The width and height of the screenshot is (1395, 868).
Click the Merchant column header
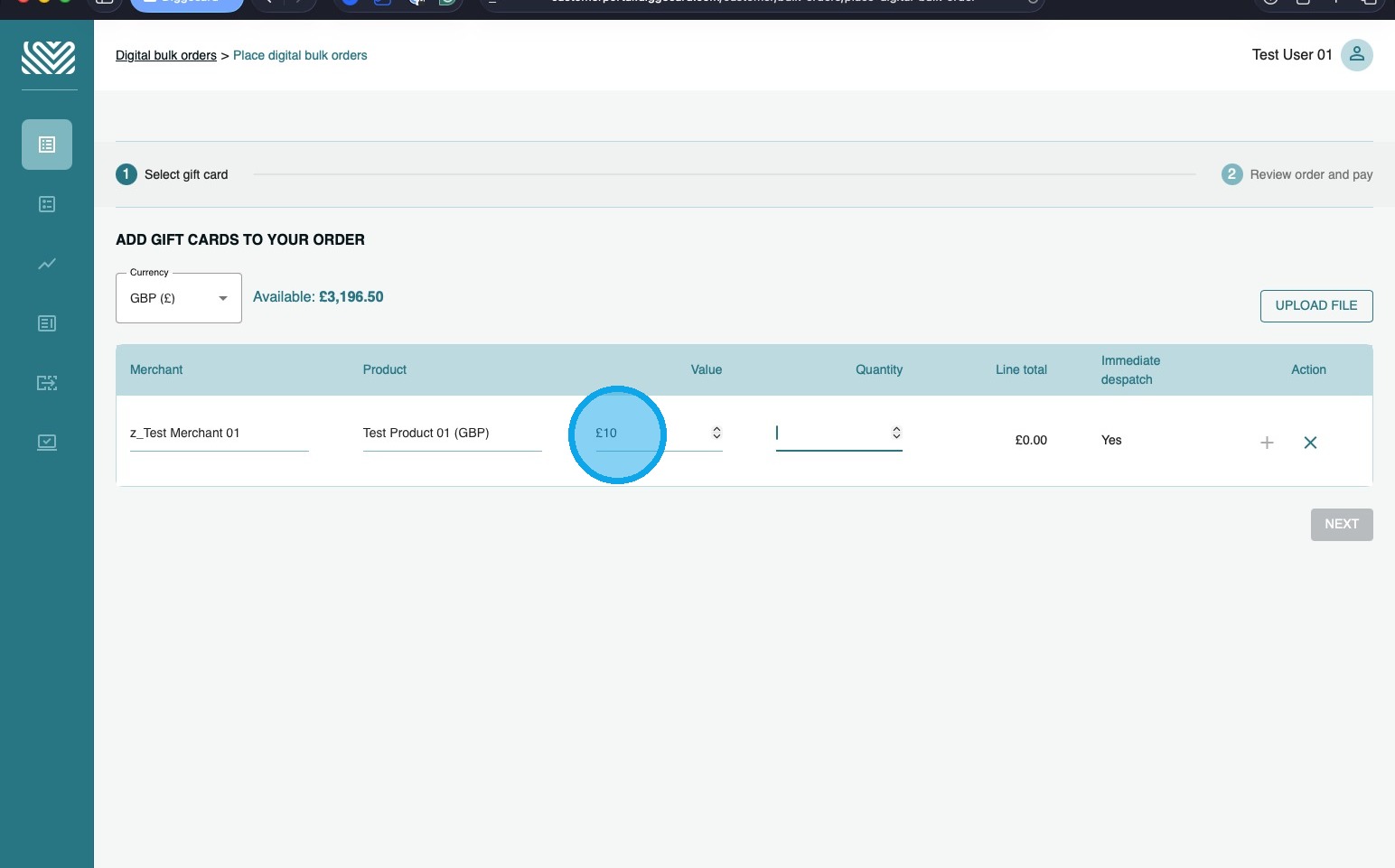point(156,369)
